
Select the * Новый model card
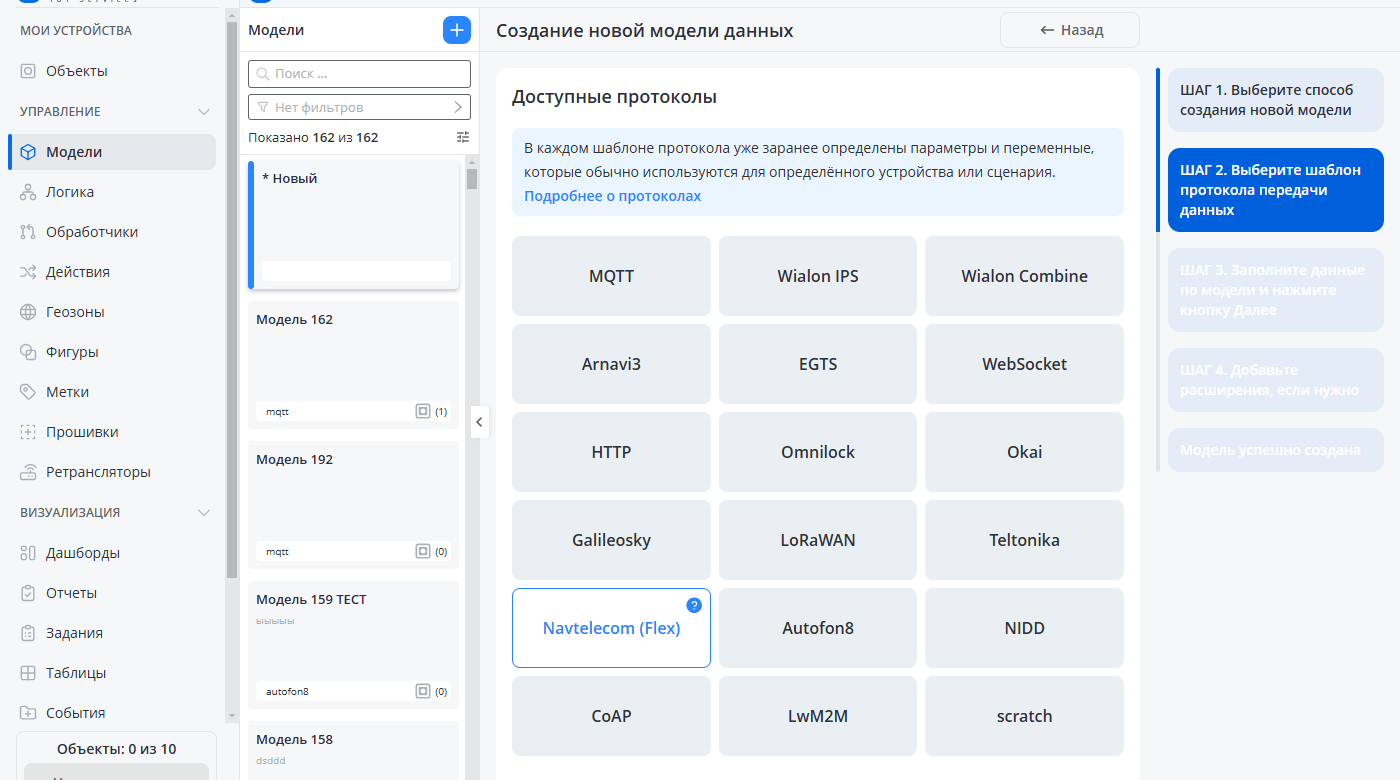pos(353,225)
